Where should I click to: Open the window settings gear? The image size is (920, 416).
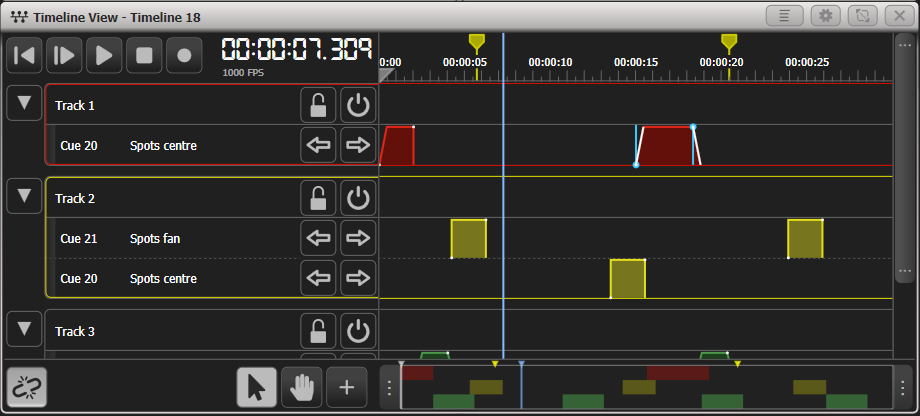(826, 15)
